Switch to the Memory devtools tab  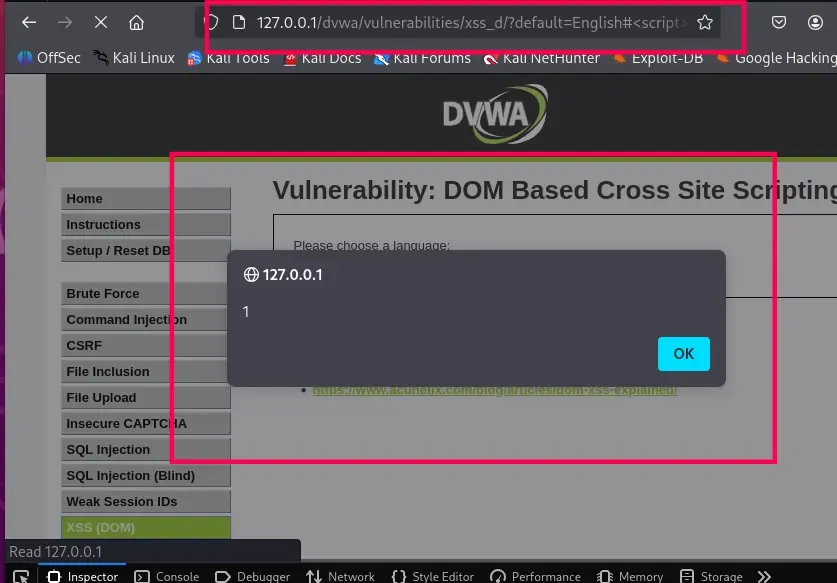point(630,577)
